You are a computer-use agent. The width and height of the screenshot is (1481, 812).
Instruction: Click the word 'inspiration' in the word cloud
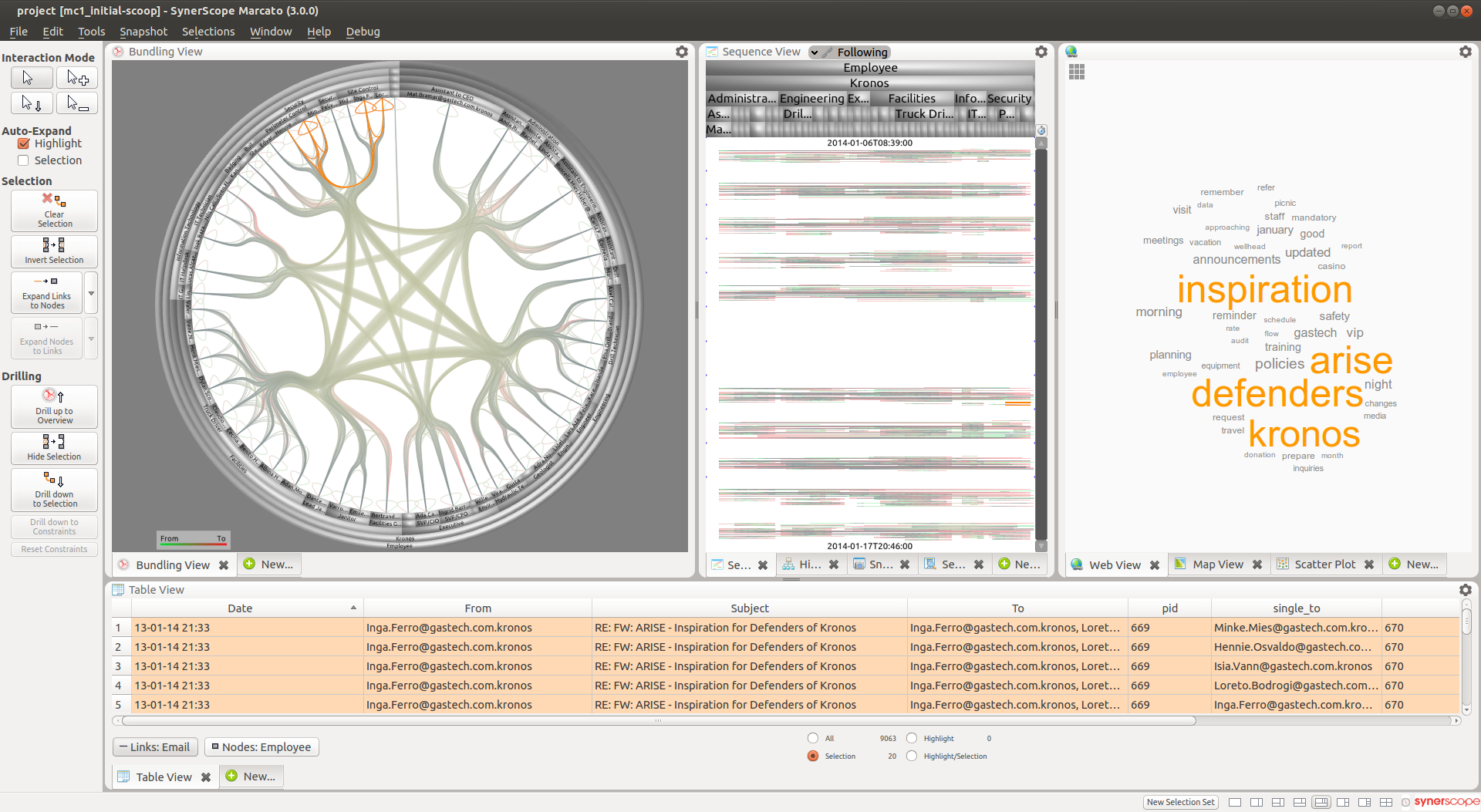[1264, 290]
